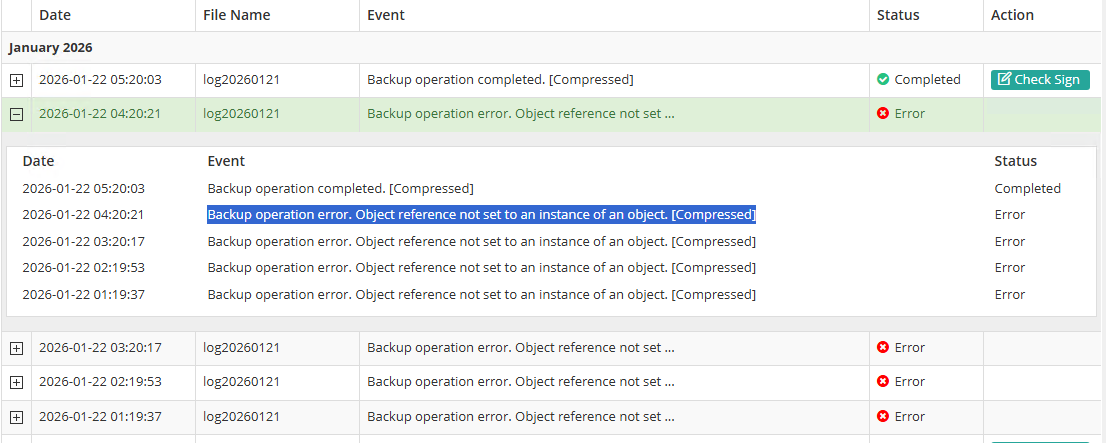Click the Status column header
This screenshot has height=443, width=1106.
(x=898, y=15)
